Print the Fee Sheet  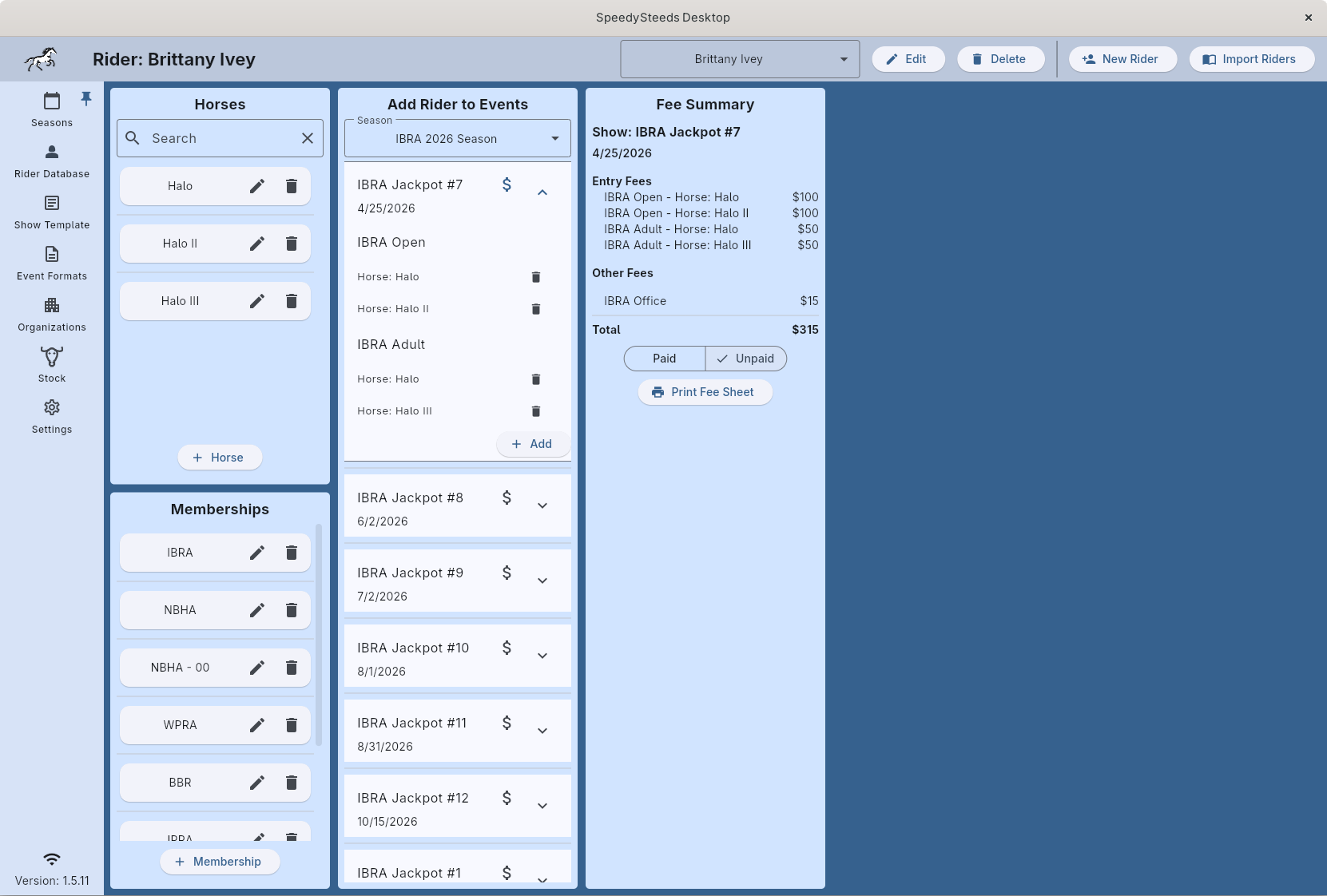705,392
